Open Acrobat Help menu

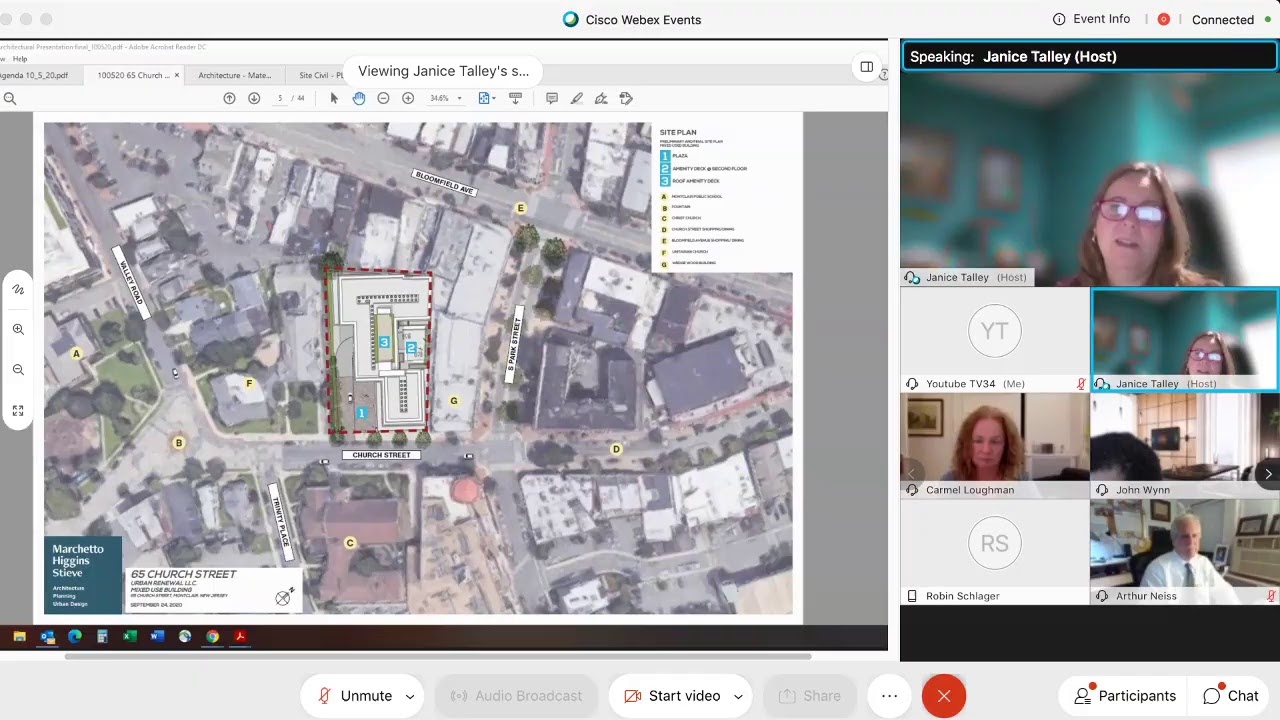(x=20, y=59)
